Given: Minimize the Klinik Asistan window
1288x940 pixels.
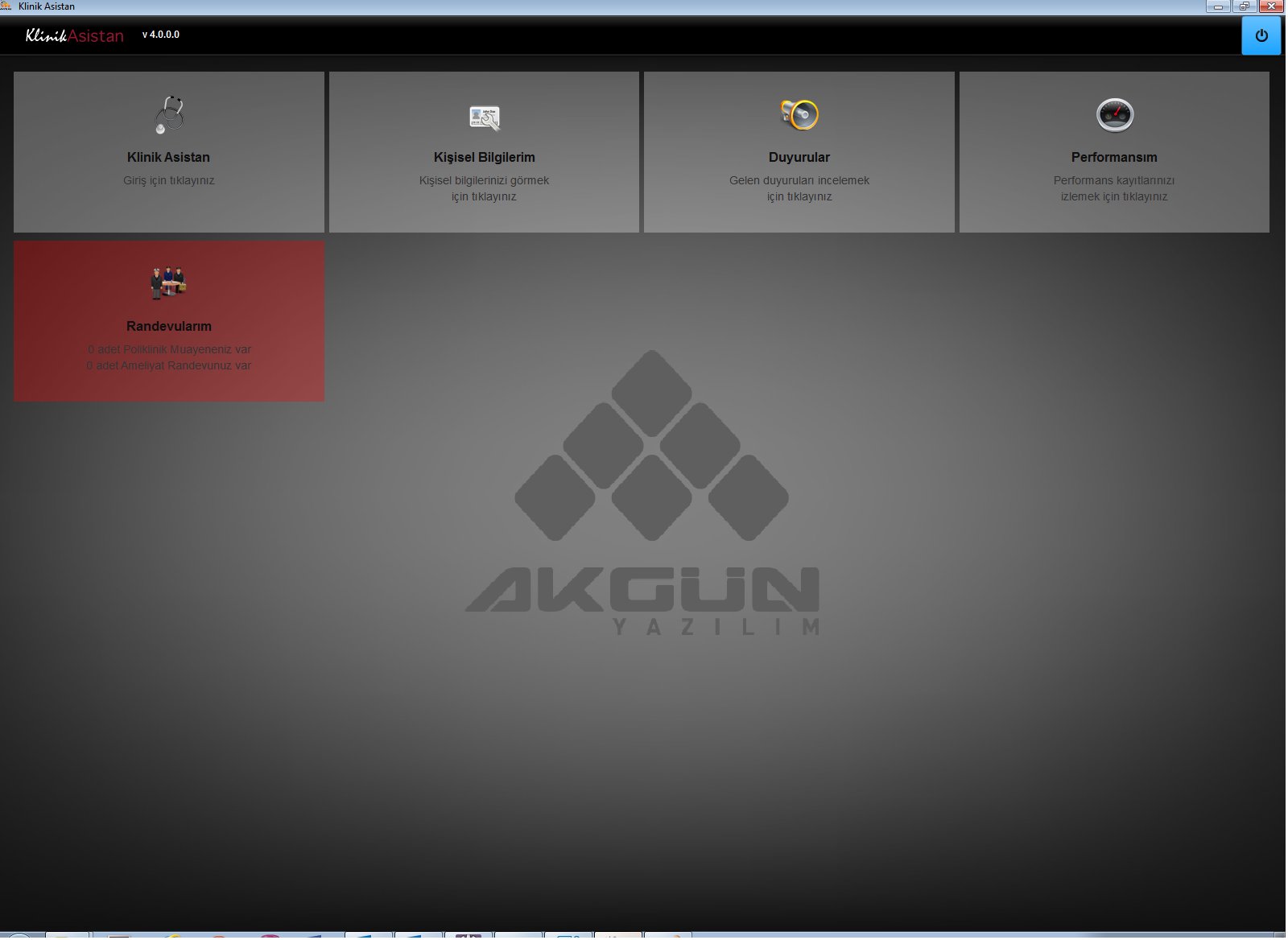Looking at the screenshot, I should point(1218,6).
